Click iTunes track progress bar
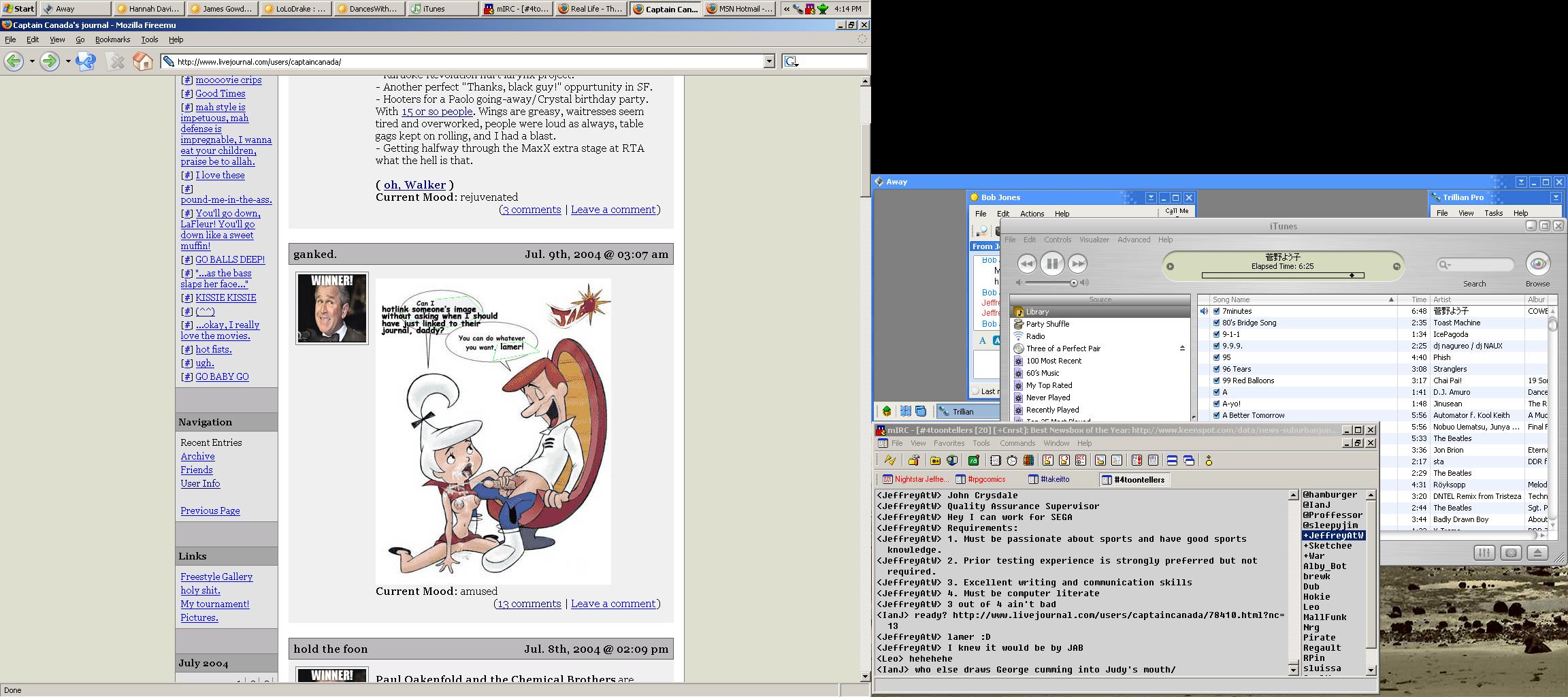1568x697 pixels. pos(1283,276)
